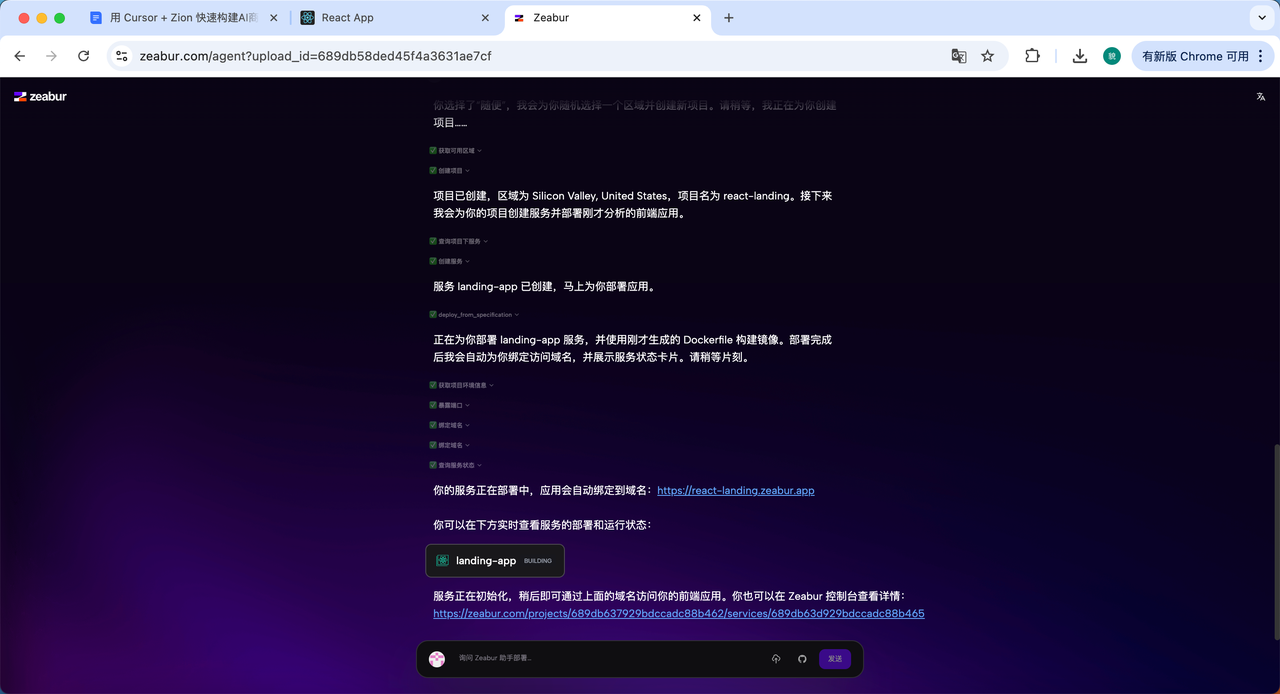The height and width of the screenshot is (694, 1280).
Task: Click the green check beside 查询项目下服务
Action: pyautogui.click(x=433, y=241)
